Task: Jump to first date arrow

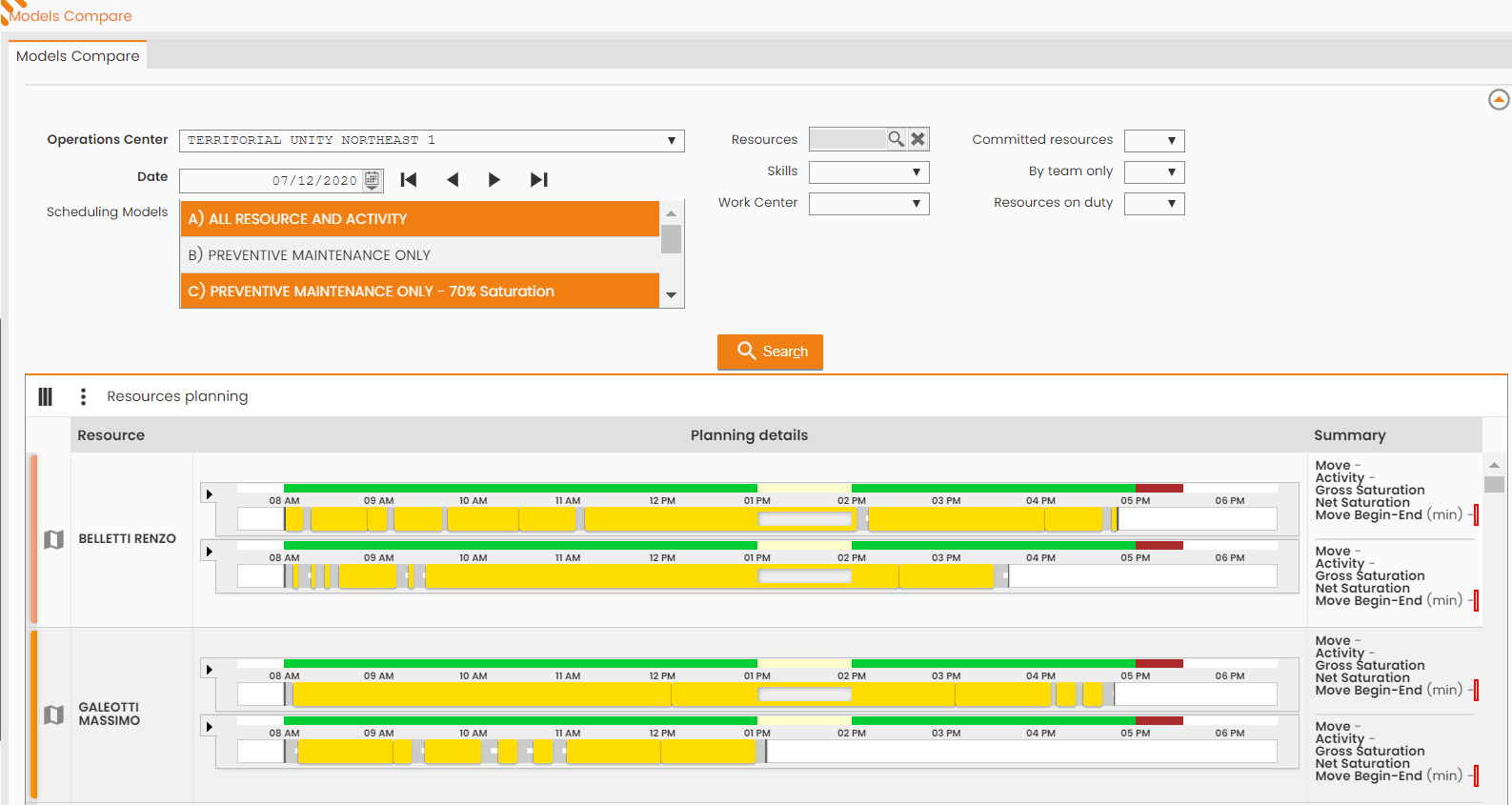Action: [x=409, y=180]
